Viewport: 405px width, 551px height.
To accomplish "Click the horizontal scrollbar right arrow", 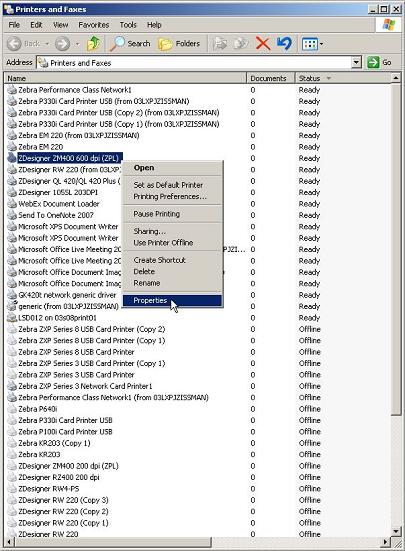I will point(386,542).
